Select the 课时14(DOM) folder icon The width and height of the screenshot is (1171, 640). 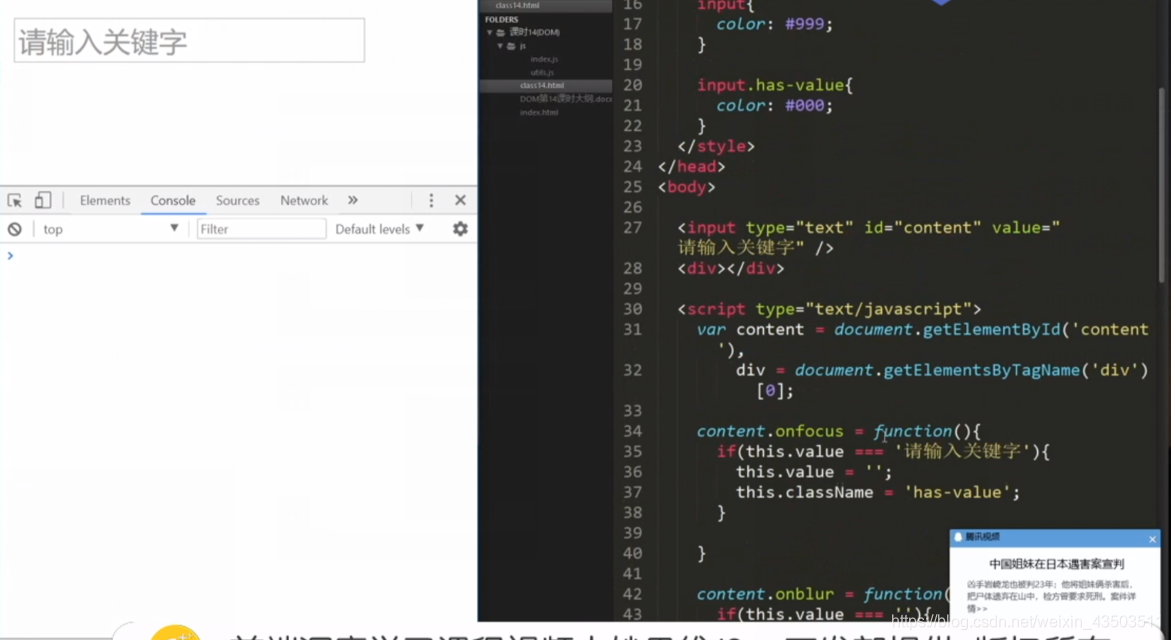coord(500,33)
